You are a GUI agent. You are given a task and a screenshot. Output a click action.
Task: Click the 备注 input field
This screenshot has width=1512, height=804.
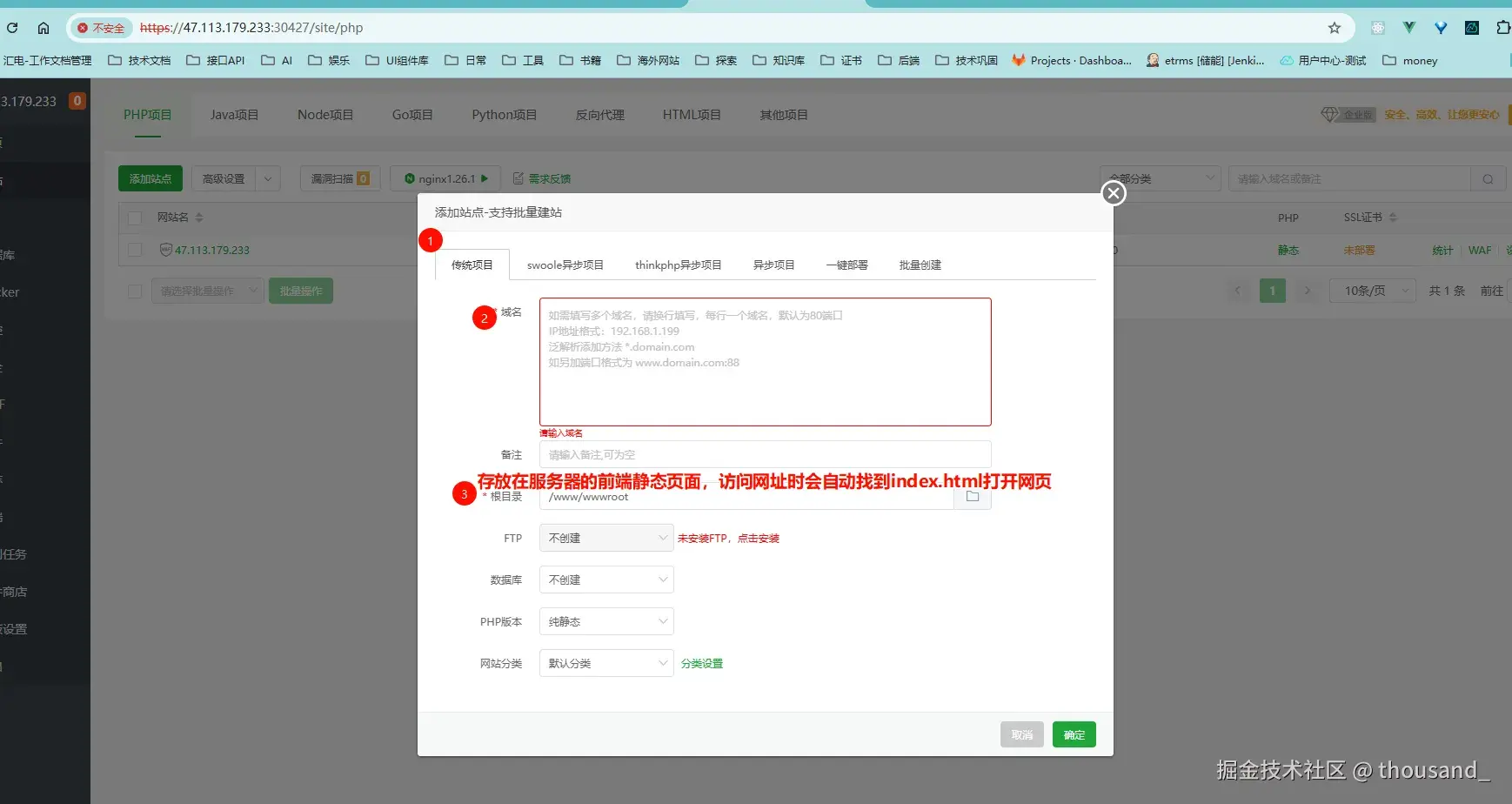click(766, 455)
